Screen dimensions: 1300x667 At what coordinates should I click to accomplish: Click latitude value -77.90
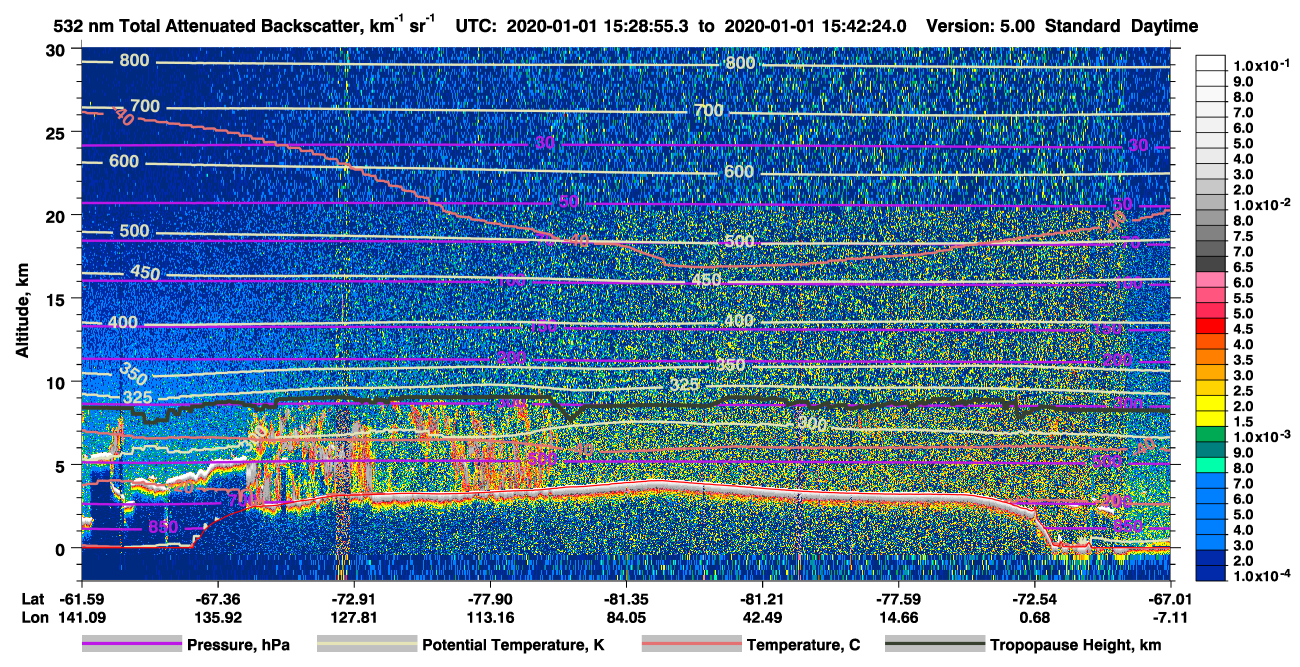[x=490, y=599]
